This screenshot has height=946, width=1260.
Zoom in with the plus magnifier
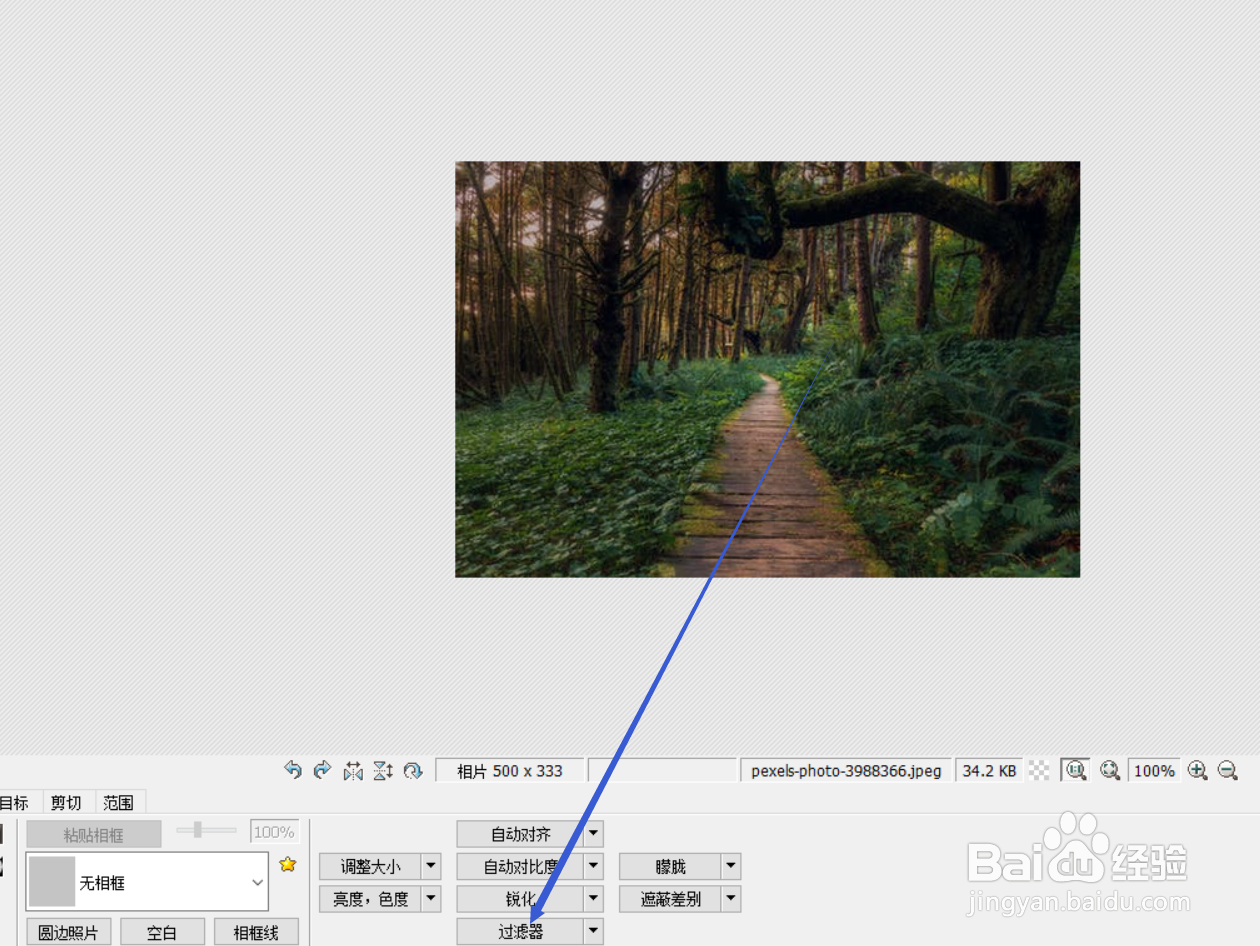pyautogui.click(x=1197, y=770)
